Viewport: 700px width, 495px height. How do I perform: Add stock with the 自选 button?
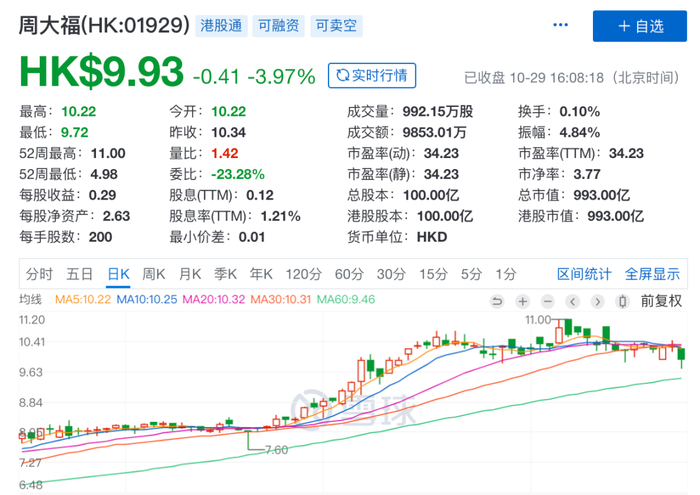coord(640,26)
